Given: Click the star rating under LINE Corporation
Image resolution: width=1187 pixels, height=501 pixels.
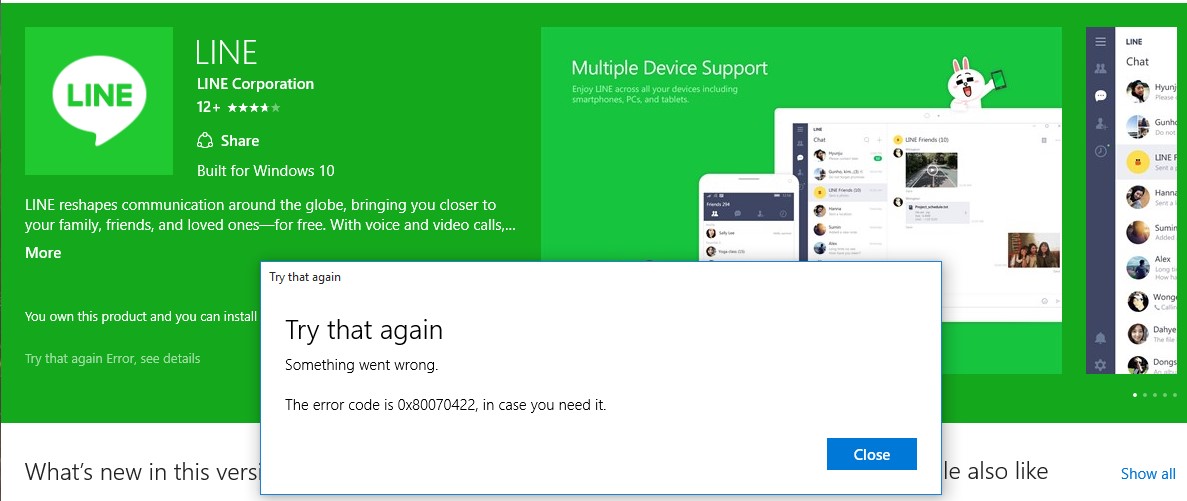Looking at the screenshot, I should [x=254, y=107].
